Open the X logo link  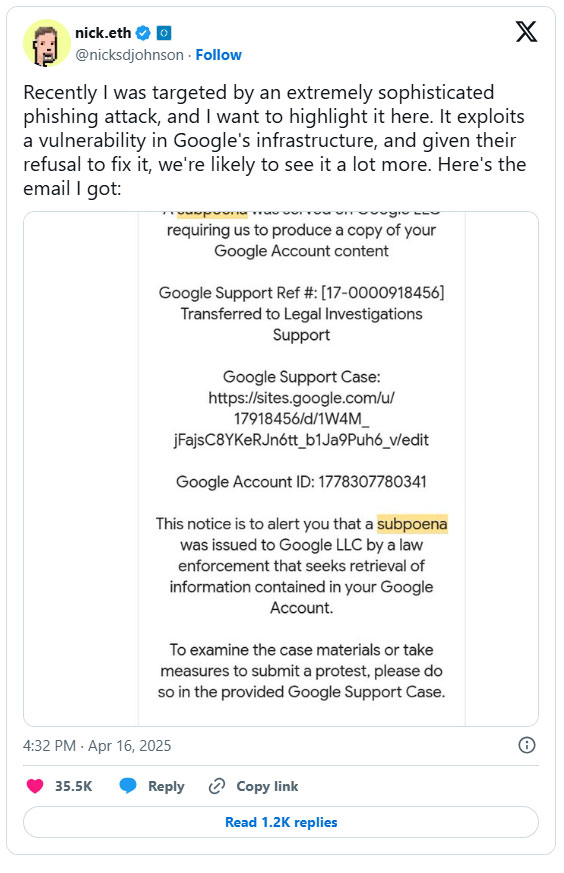click(x=526, y=32)
